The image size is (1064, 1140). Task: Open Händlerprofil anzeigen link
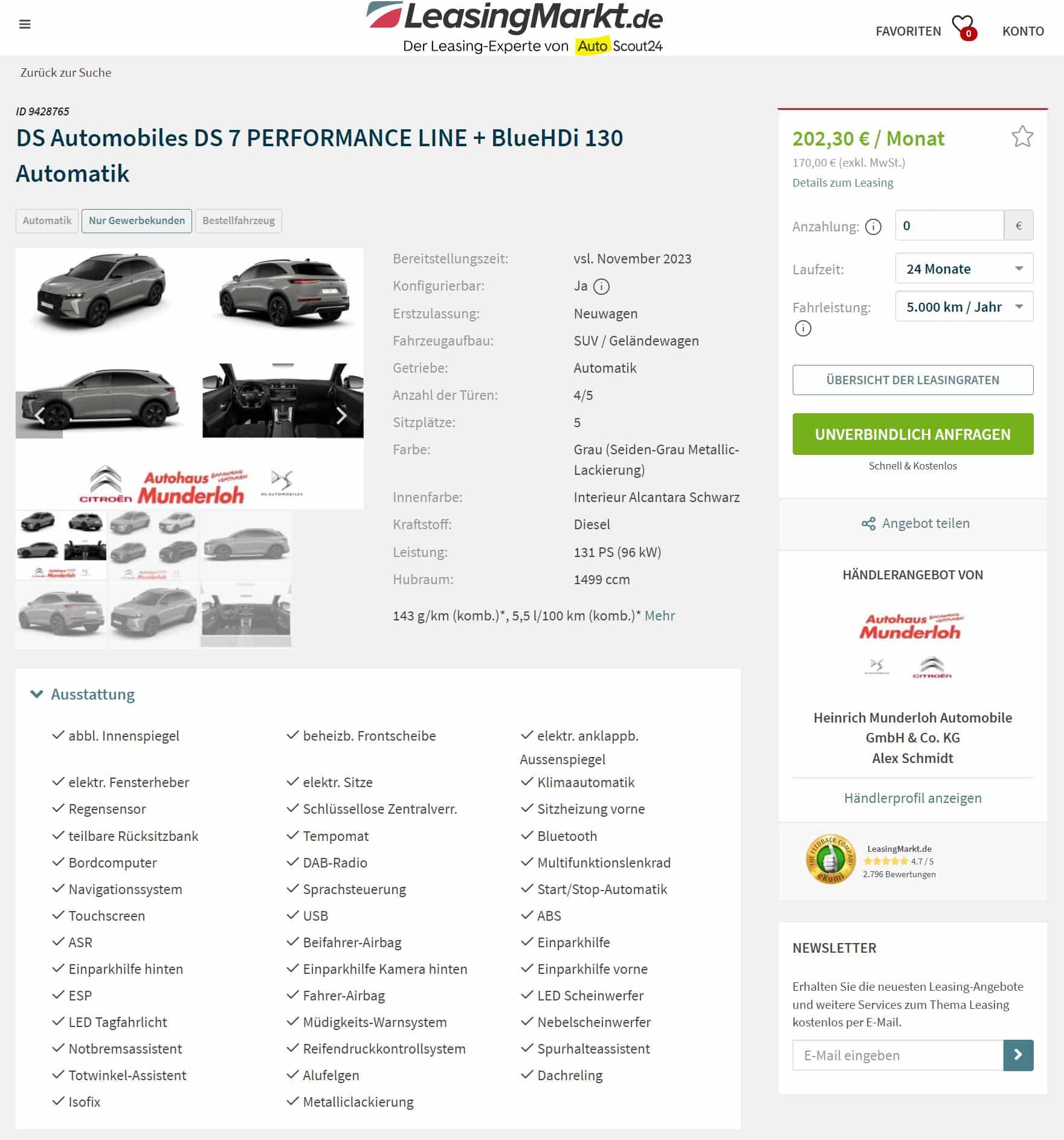(912, 798)
